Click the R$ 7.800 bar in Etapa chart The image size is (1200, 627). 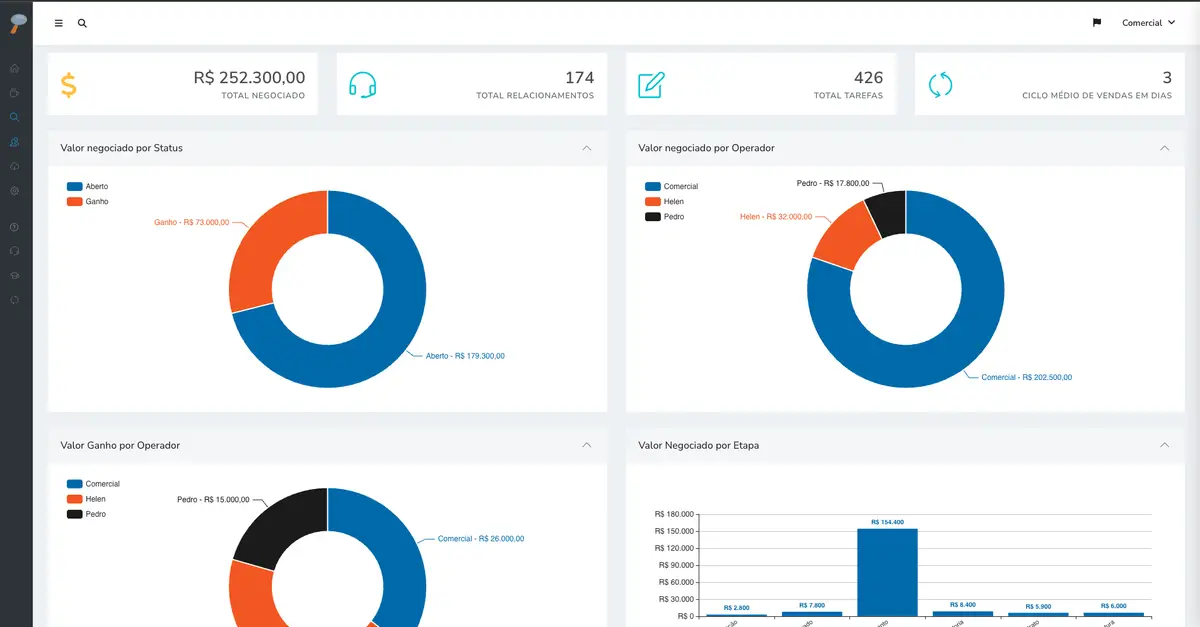(812, 614)
